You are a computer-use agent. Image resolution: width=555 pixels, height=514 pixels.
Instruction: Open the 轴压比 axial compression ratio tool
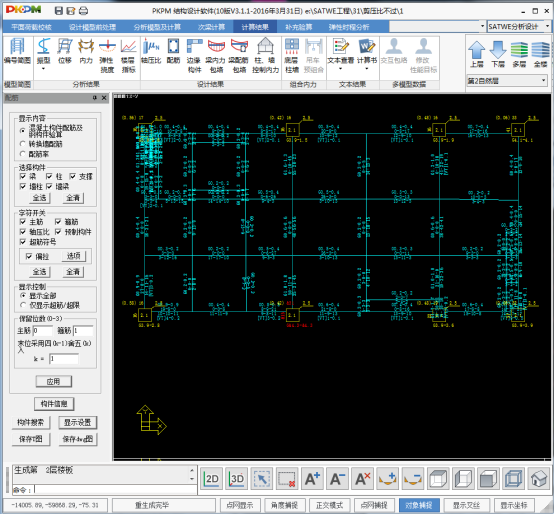coord(150,52)
